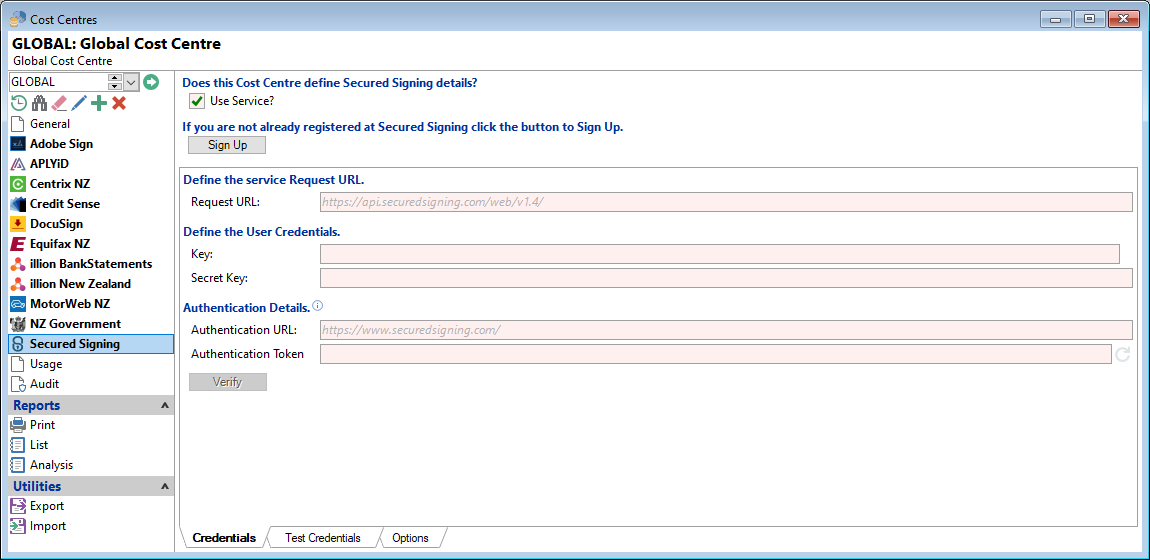
Task: Switch to the Options tab
Action: click(410, 538)
